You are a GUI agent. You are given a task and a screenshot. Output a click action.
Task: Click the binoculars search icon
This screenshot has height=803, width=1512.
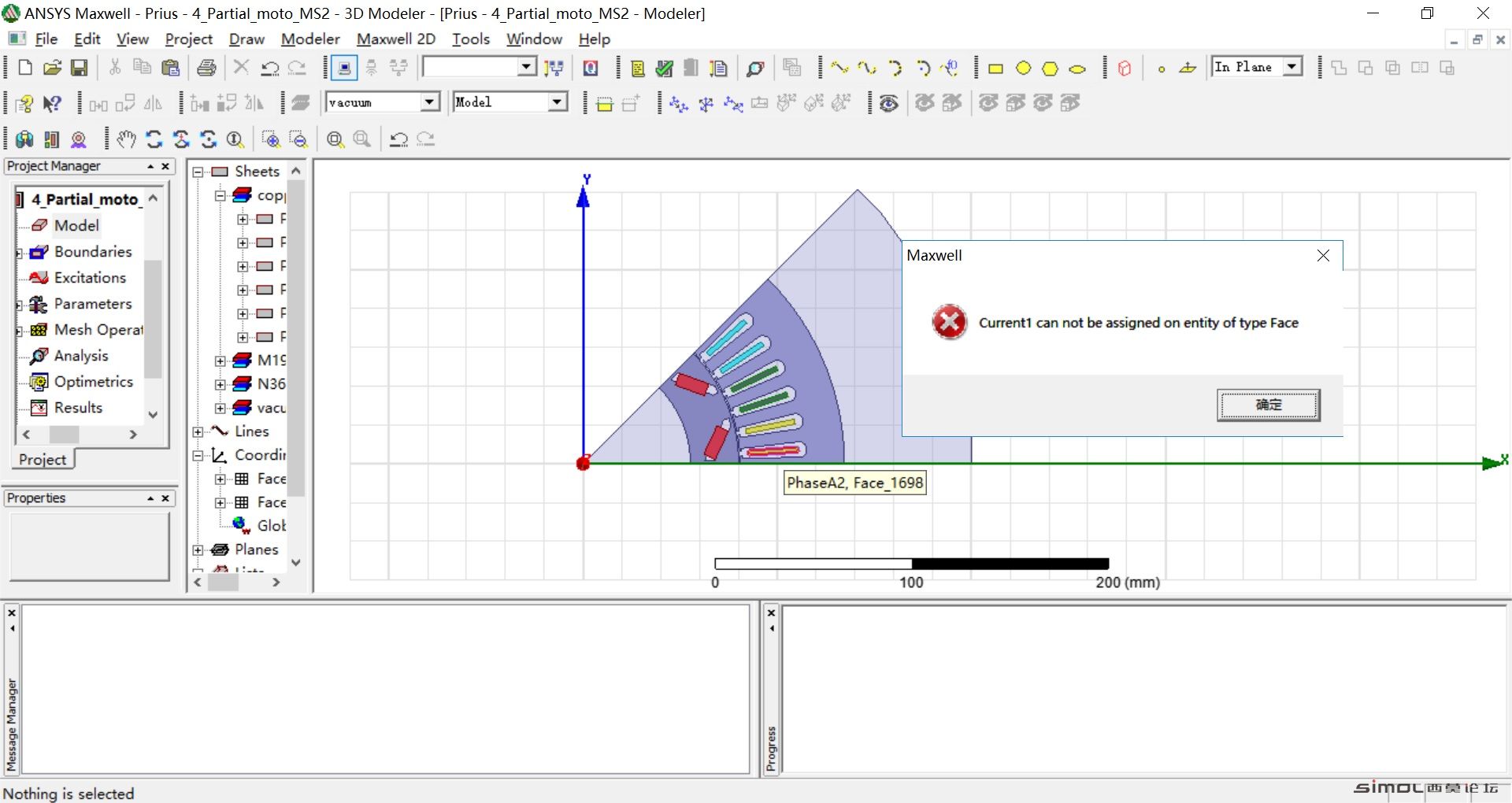tap(24, 139)
